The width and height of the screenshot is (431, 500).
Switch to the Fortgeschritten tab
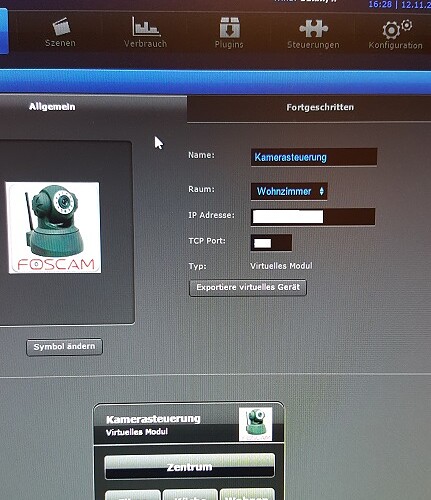[x=320, y=107]
